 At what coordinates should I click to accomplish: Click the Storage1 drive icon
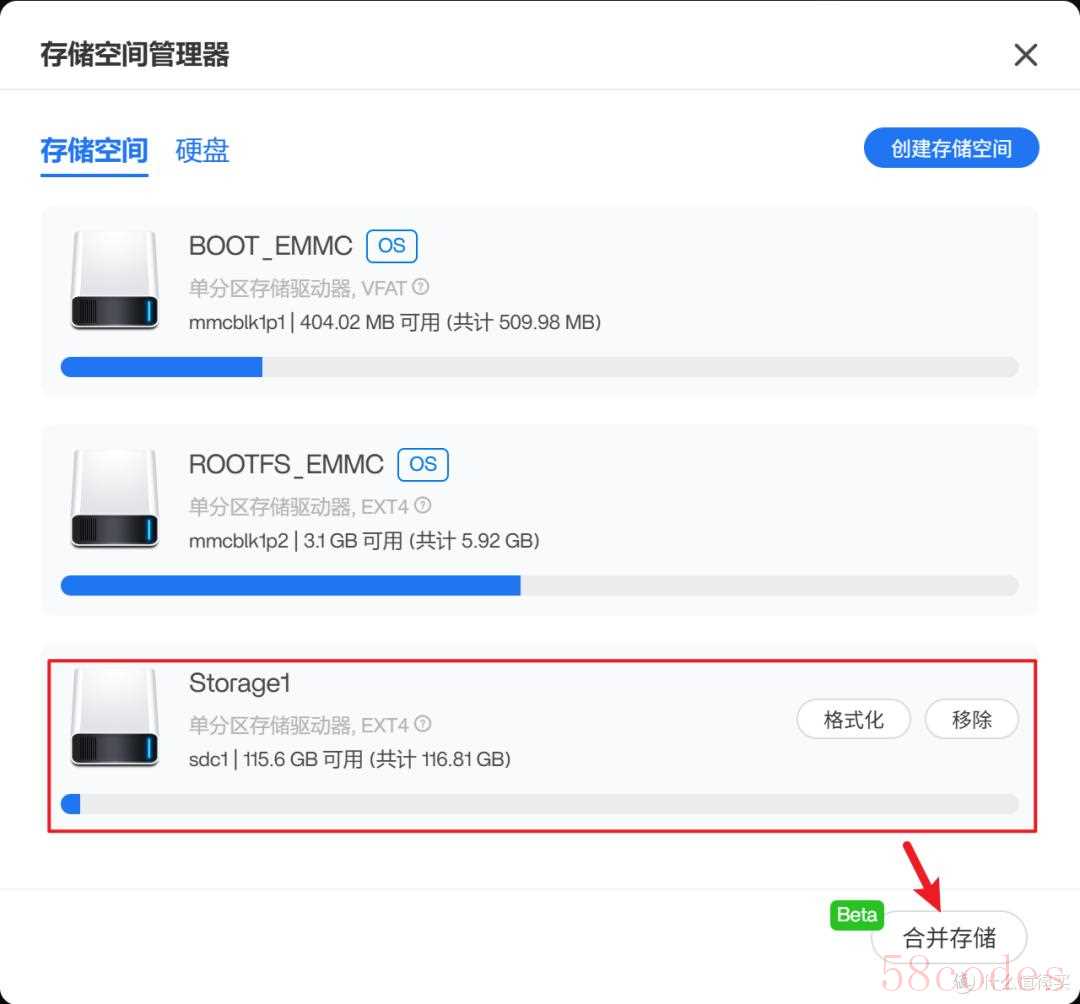[114, 717]
